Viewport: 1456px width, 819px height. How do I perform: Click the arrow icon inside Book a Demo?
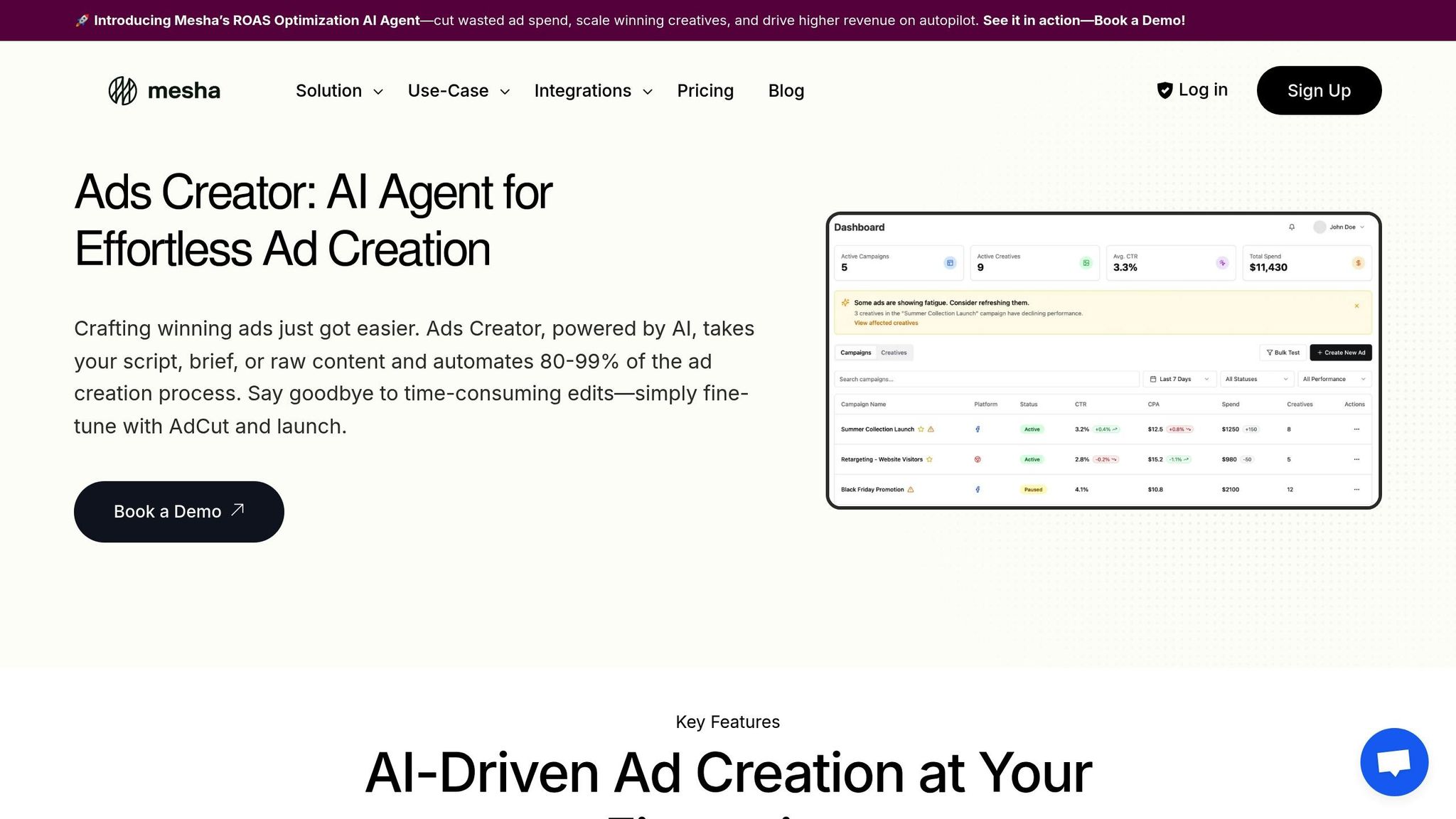click(x=238, y=509)
